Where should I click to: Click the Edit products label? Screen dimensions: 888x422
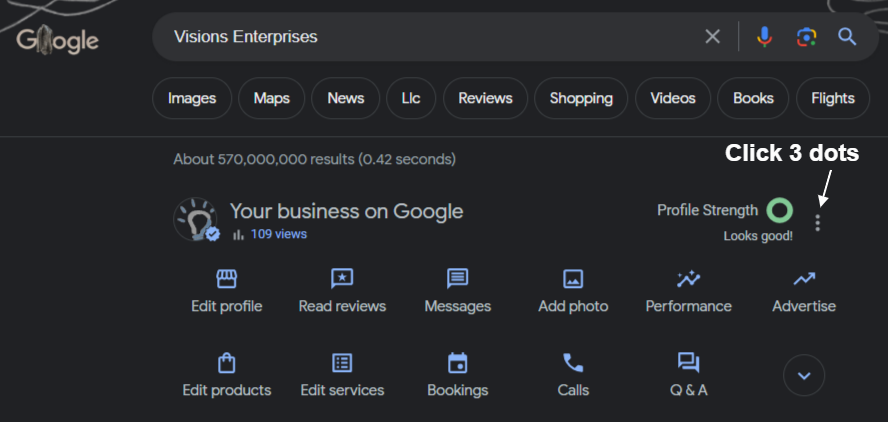pos(227,390)
